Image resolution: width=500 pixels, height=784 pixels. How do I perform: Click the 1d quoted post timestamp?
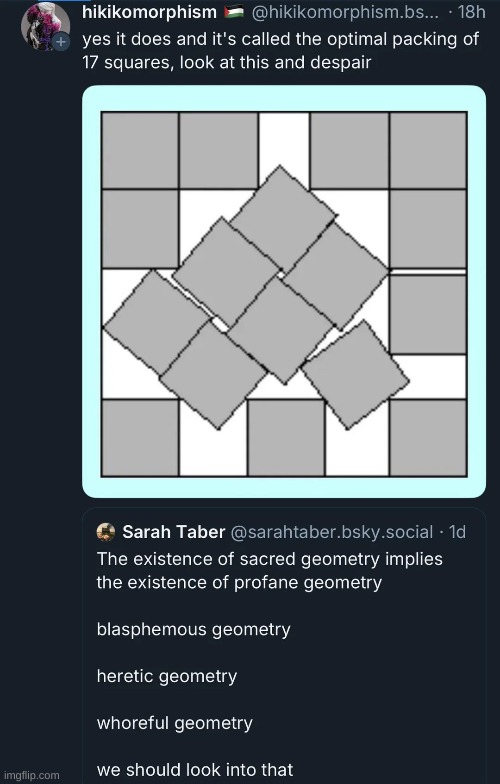click(x=457, y=532)
